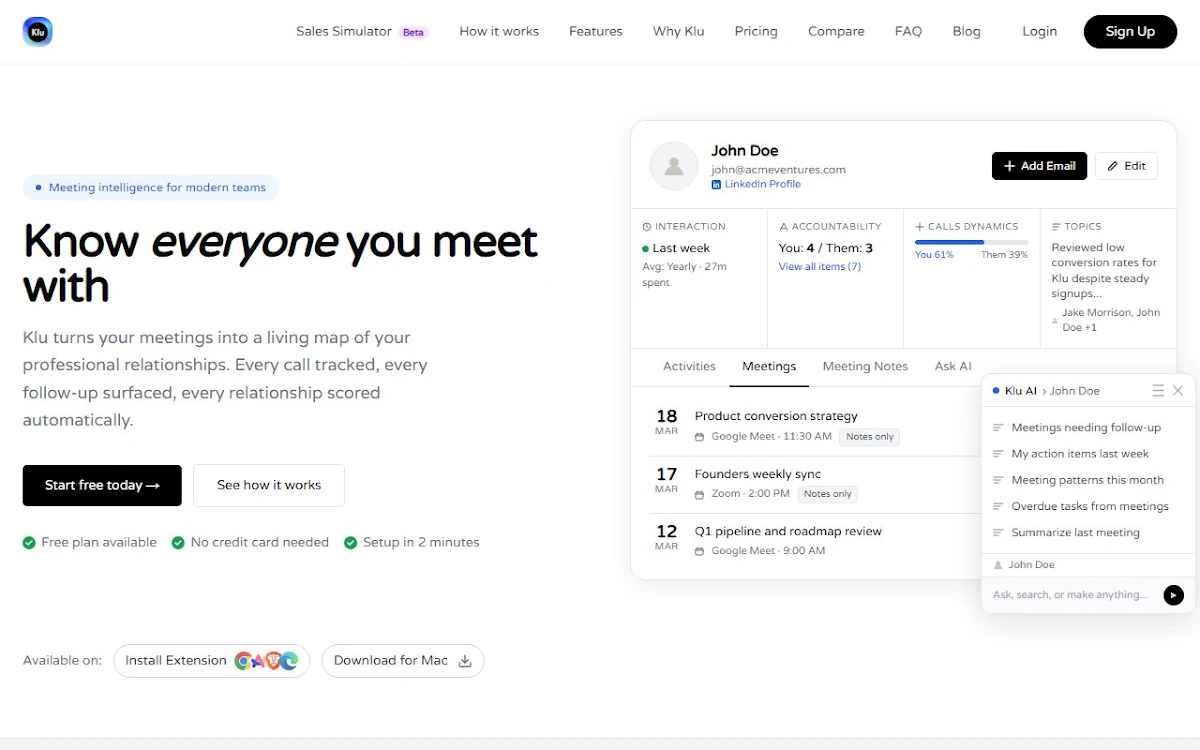Open Q1 pipeline and roadmap review meeting

point(788,532)
